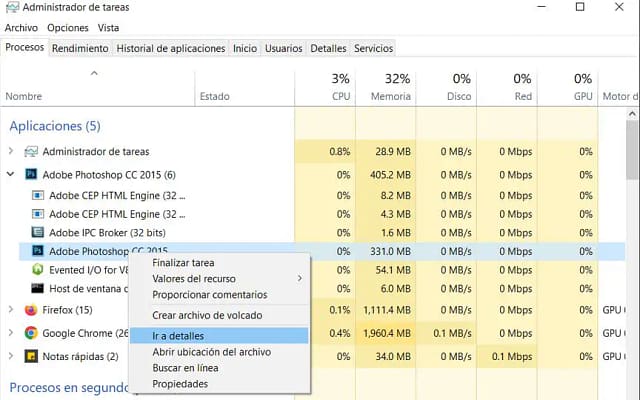The height and width of the screenshot is (400, 640).
Task: Expand the Google Chrome group
Action: point(11,333)
